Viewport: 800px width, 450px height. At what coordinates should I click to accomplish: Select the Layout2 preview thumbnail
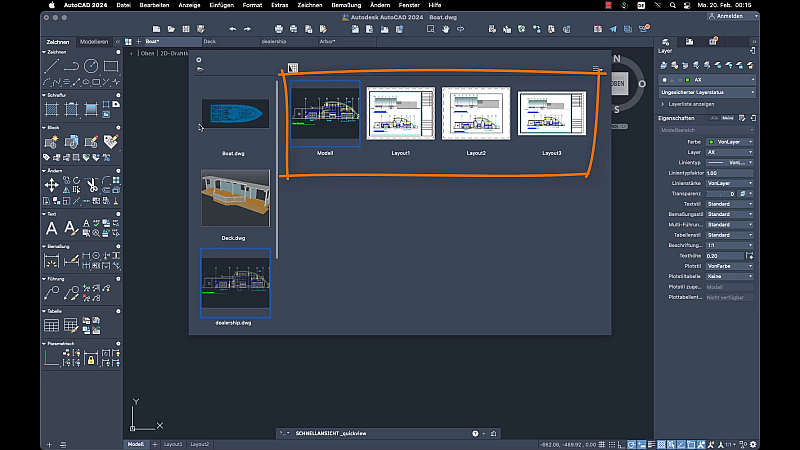(476, 113)
